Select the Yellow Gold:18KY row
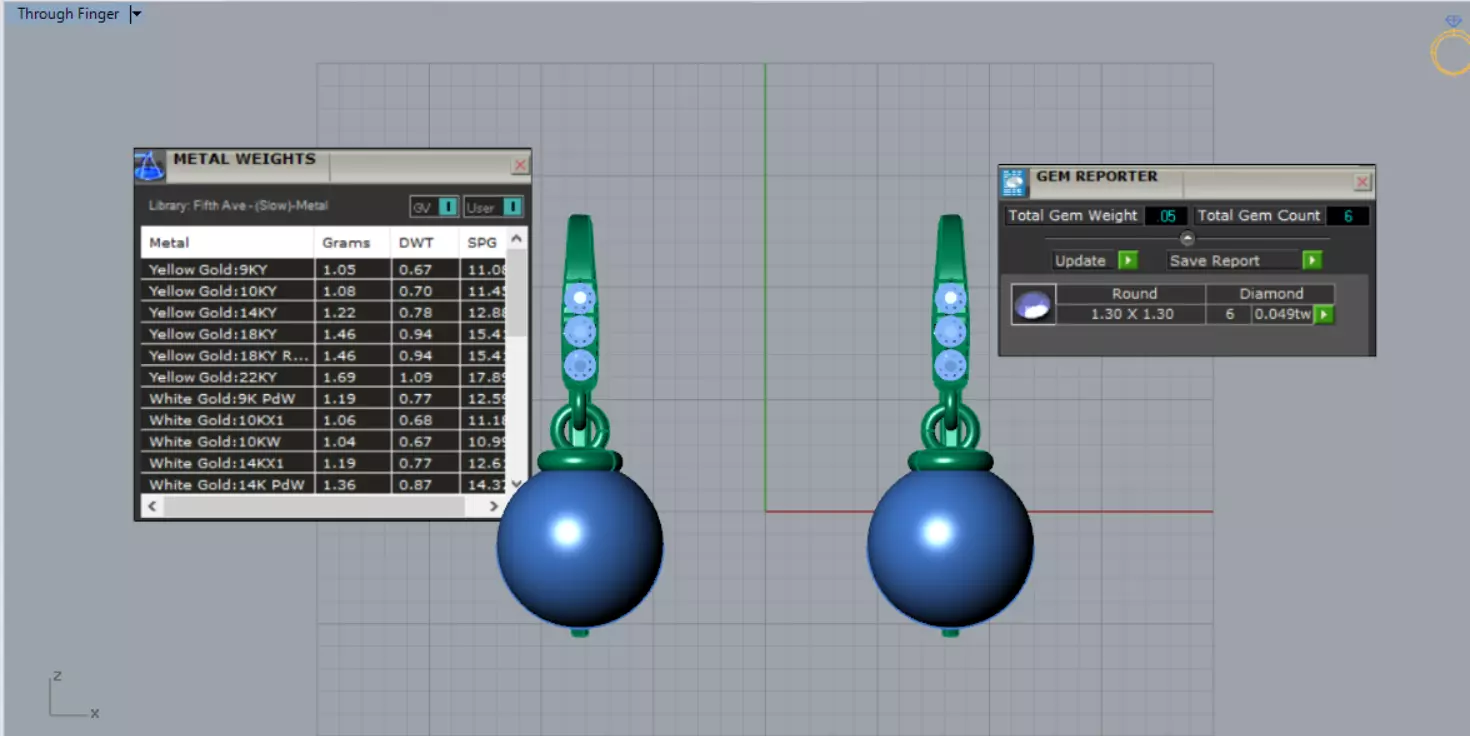The width and height of the screenshot is (1470, 736). pyautogui.click(x=324, y=334)
